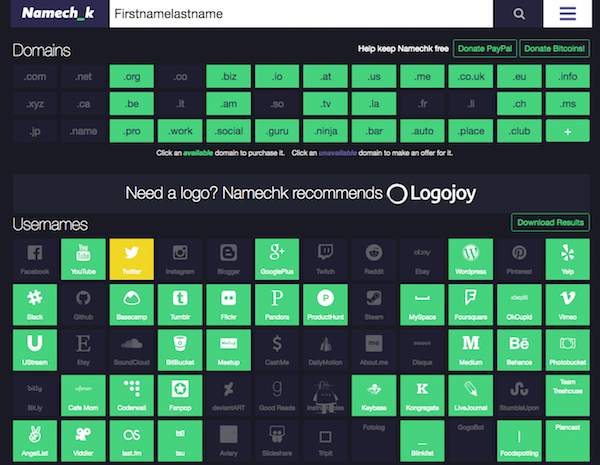
Task: Click the Keybase username tile
Action: (x=374, y=396)
